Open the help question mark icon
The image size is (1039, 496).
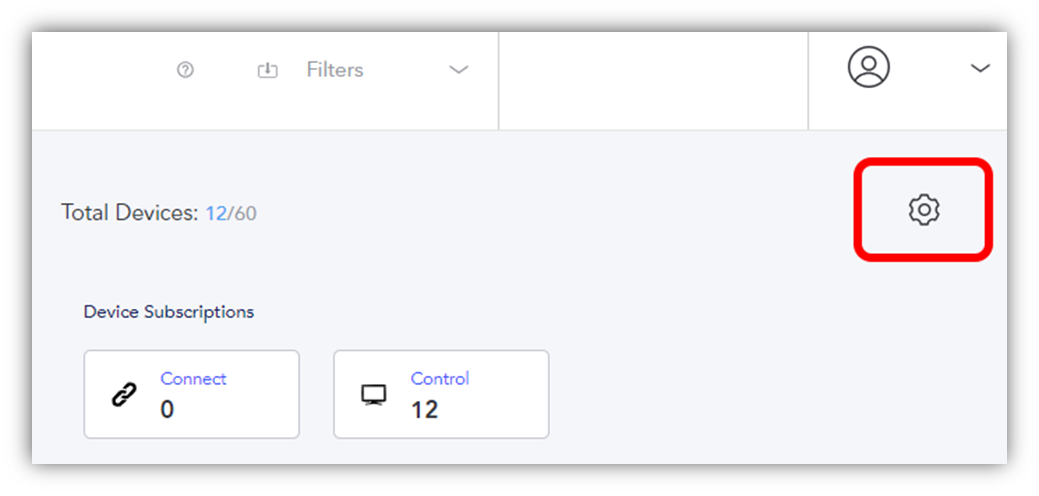[x=185, y=70]
